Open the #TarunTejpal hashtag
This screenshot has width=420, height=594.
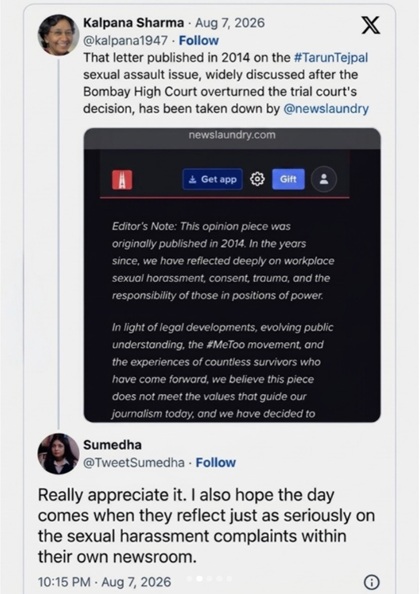point(331,58)
